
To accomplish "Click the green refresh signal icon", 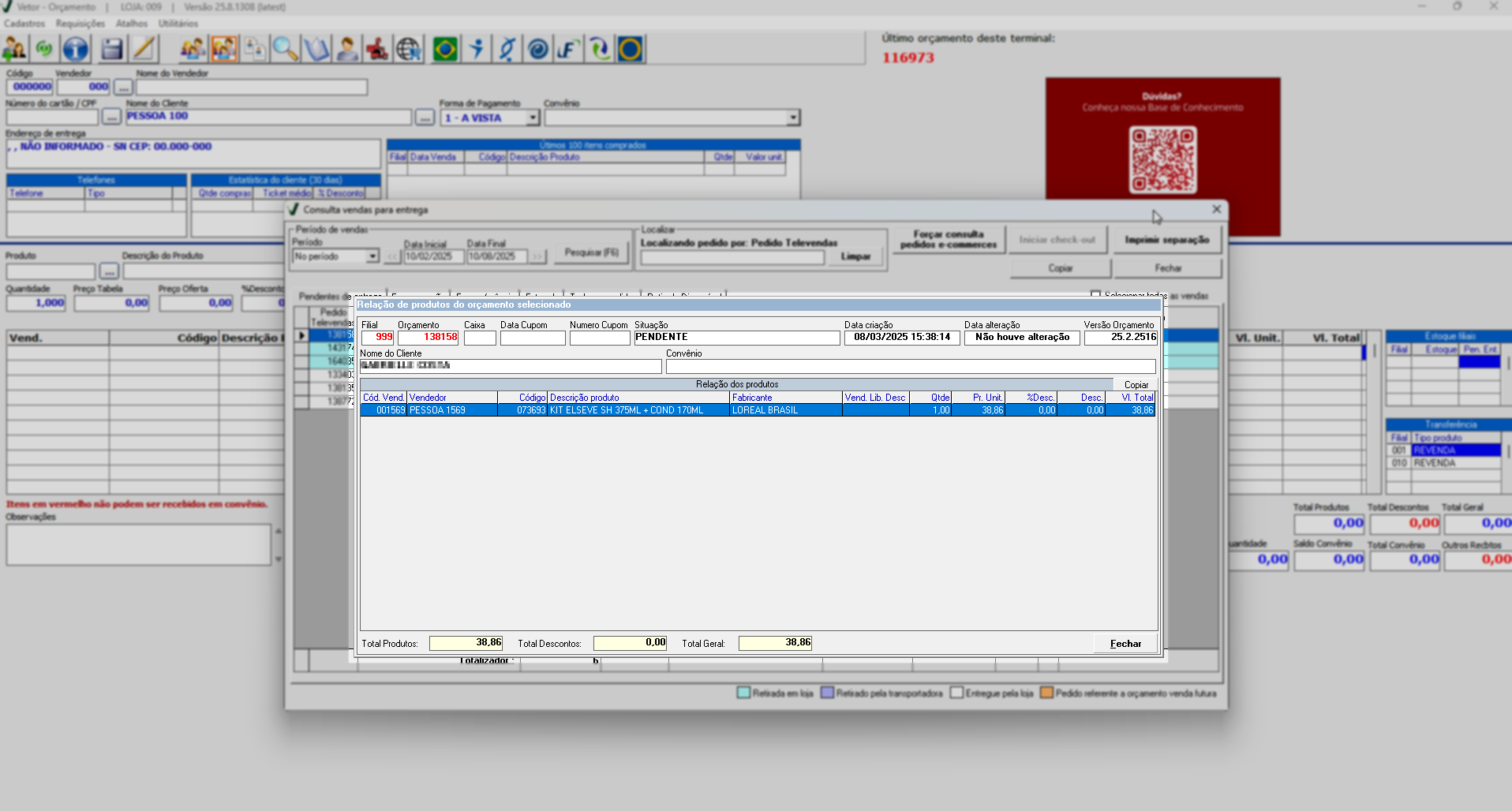I will [44, 49].
